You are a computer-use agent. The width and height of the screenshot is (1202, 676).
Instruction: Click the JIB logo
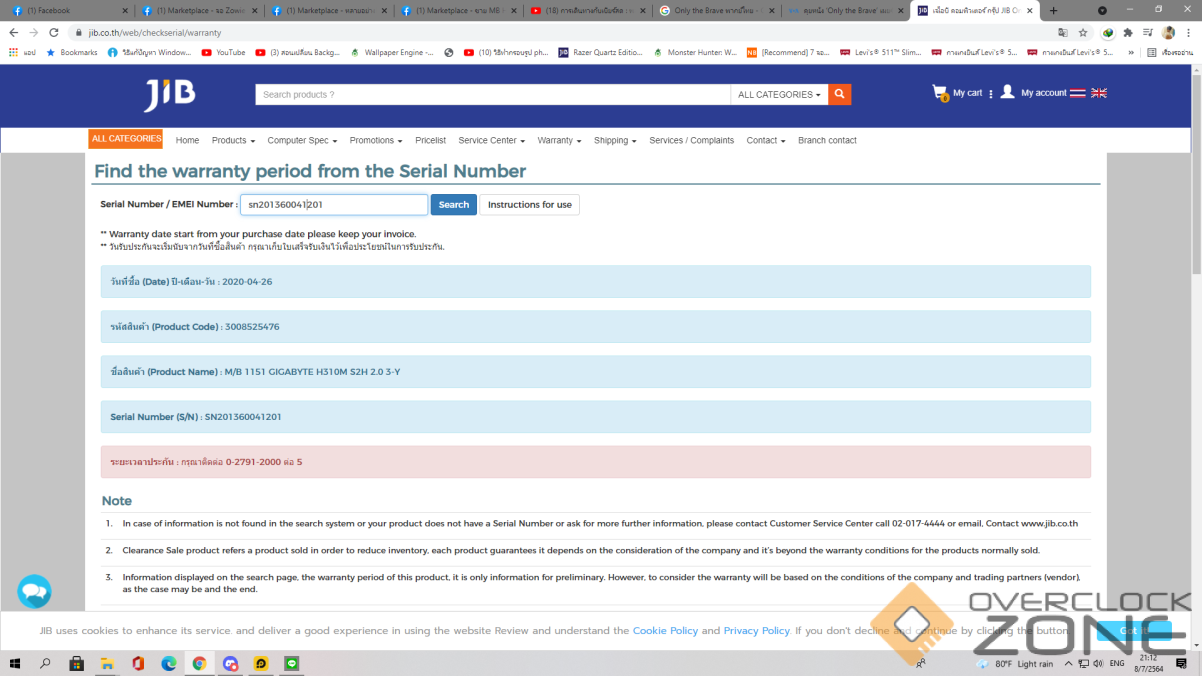(170, 95)
